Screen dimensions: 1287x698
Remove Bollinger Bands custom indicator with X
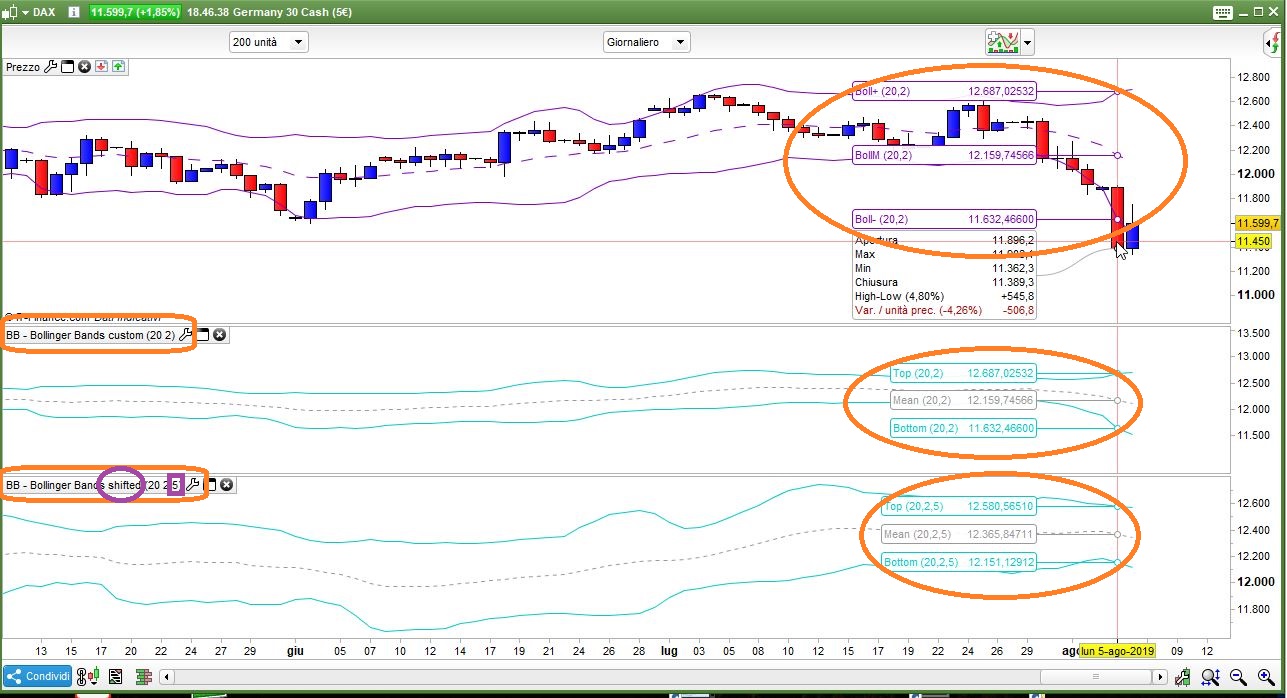click(x=220, y=335)
